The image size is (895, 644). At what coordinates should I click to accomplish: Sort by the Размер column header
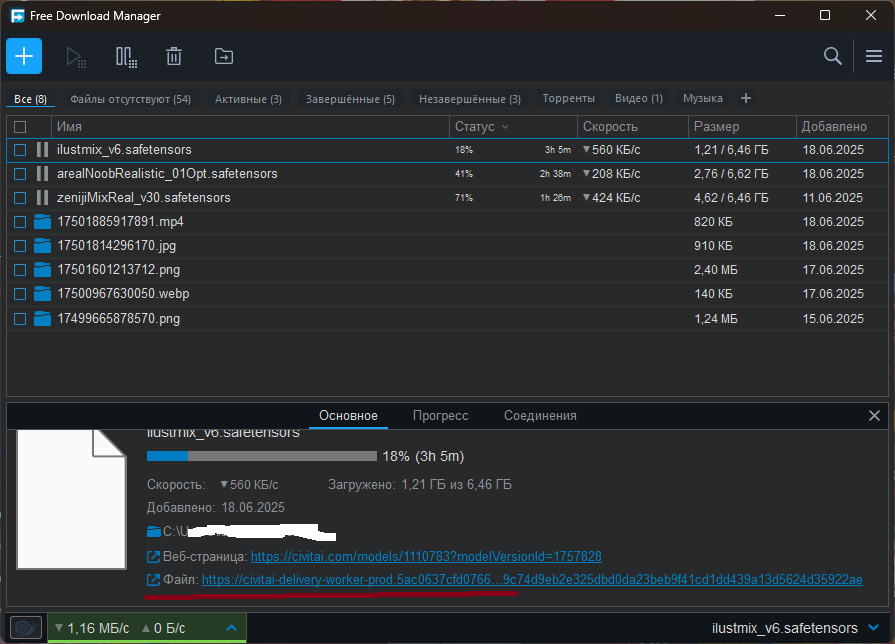[x=742, y=127]
